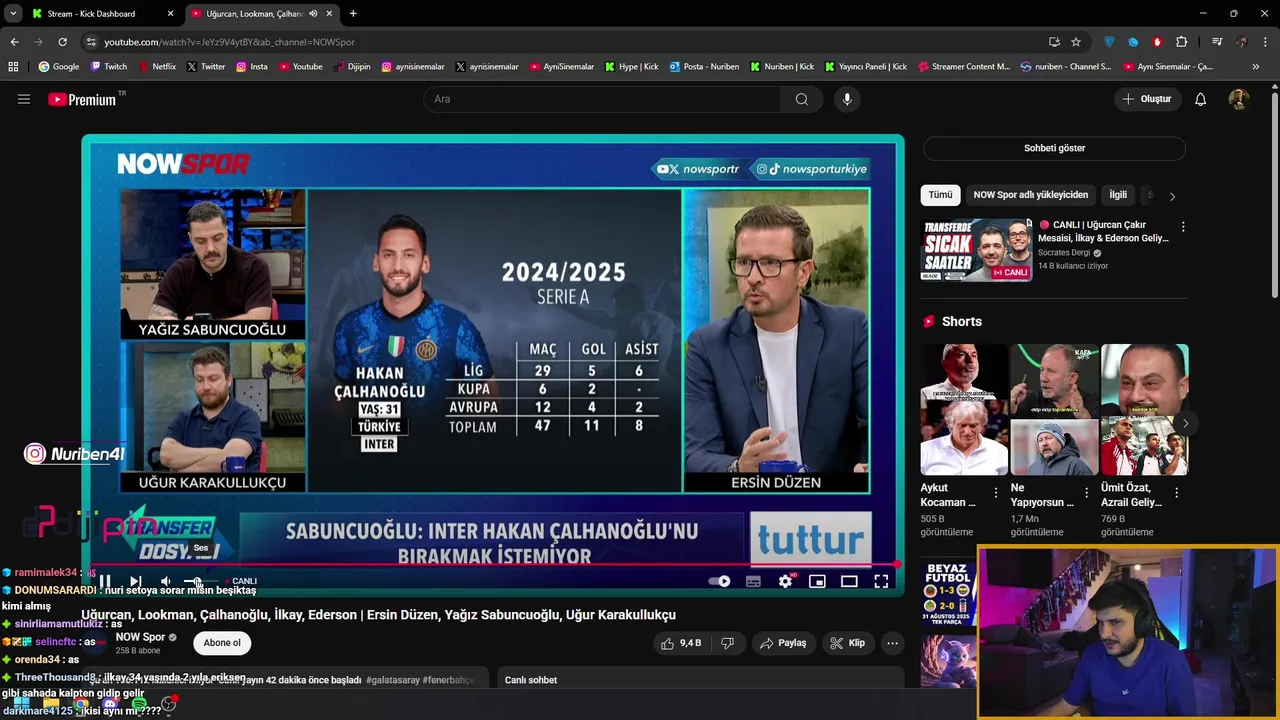Toggle theater mode in the player

(x=849, y=581)
